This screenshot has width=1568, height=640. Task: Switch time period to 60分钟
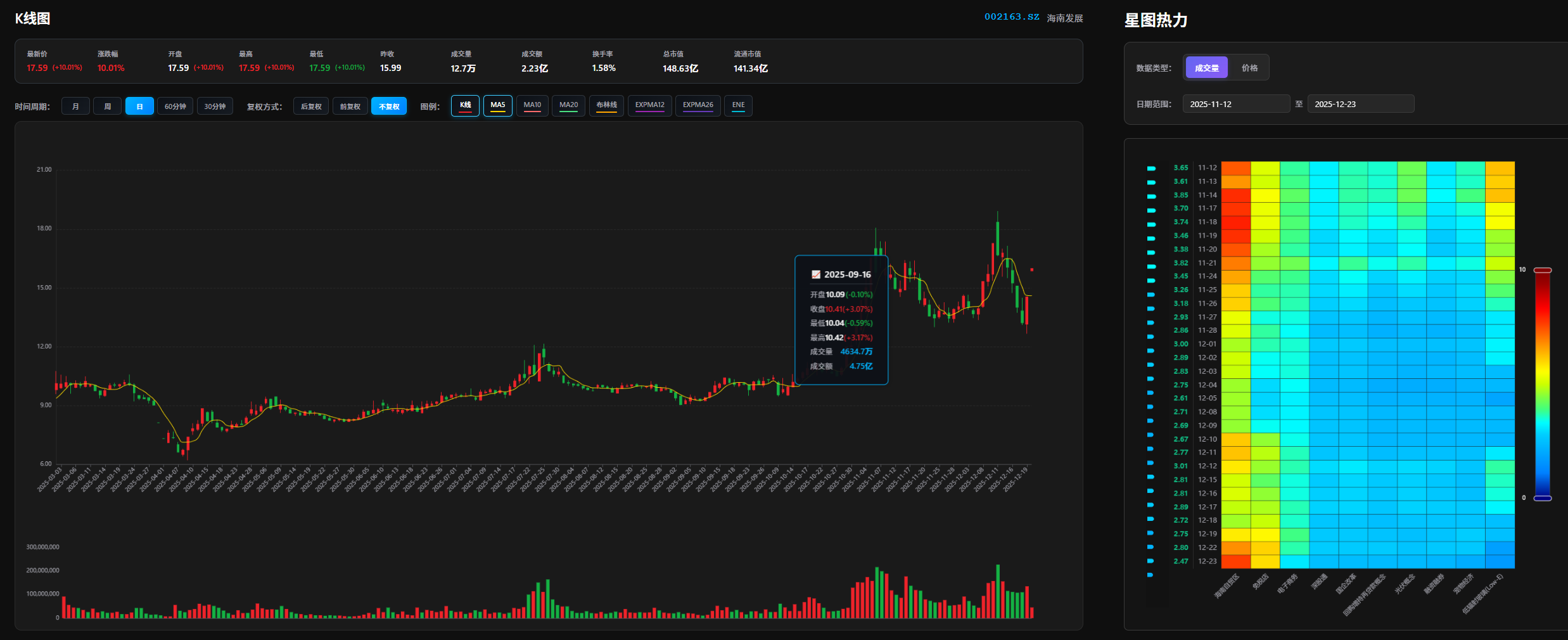coord(175,106)
